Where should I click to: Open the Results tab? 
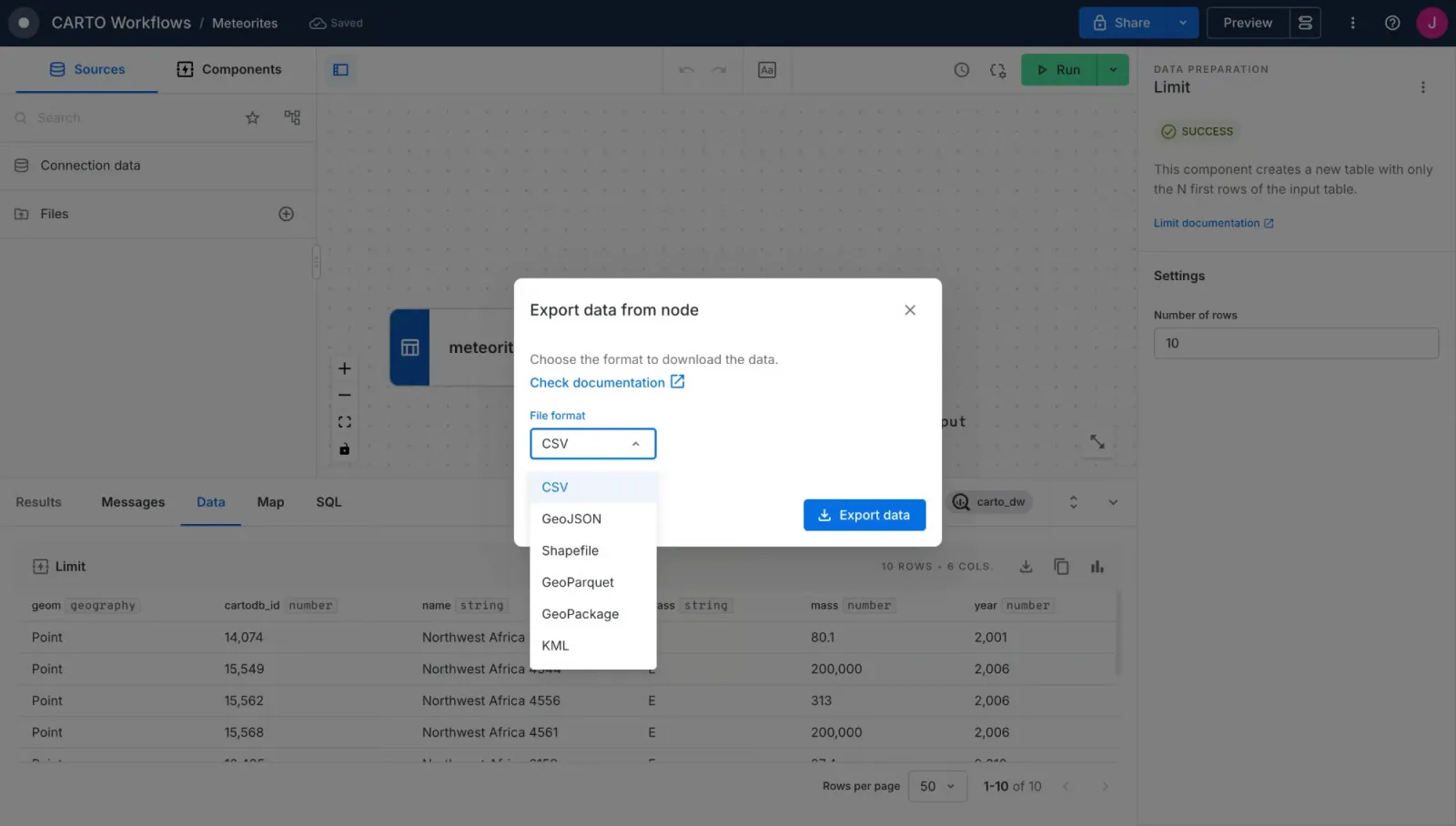click(x=38, y=502)
